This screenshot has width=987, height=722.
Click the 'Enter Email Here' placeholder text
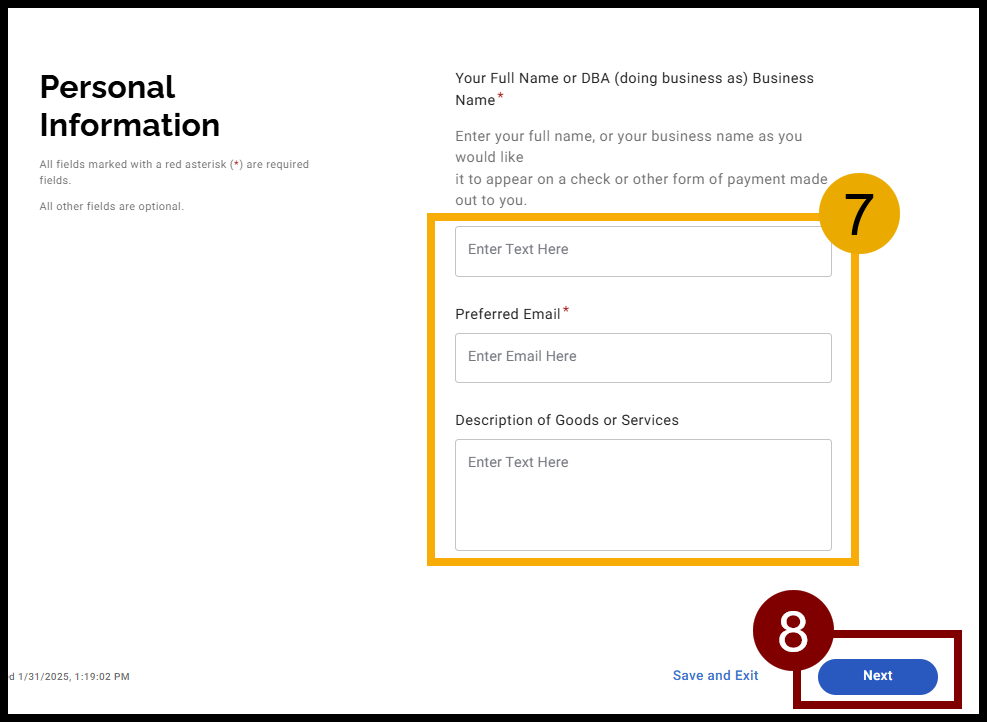pos(522,357)
